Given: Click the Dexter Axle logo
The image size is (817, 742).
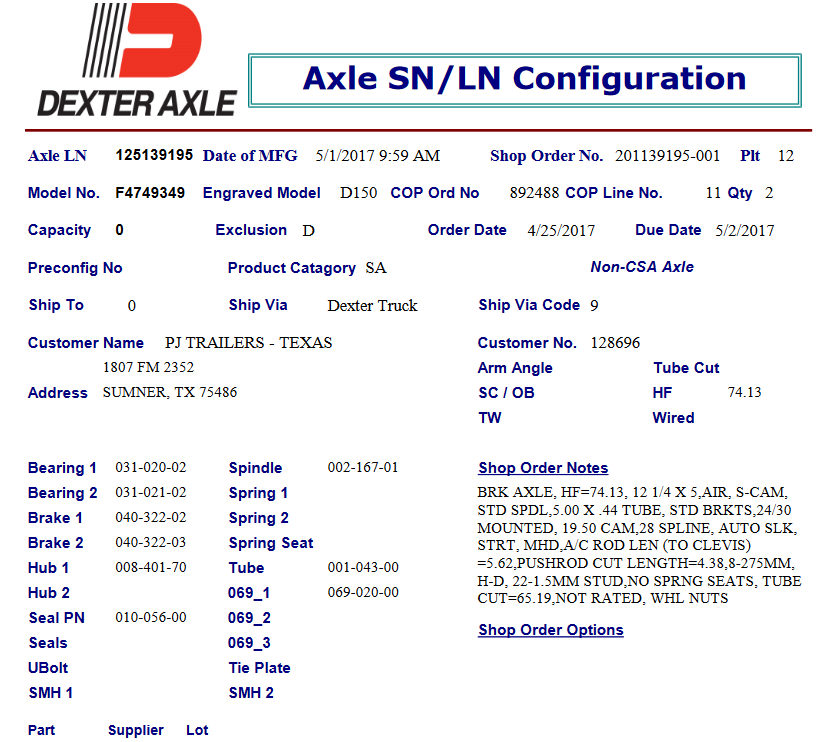Looking at the screenshot, I should [x=137, y=61].
